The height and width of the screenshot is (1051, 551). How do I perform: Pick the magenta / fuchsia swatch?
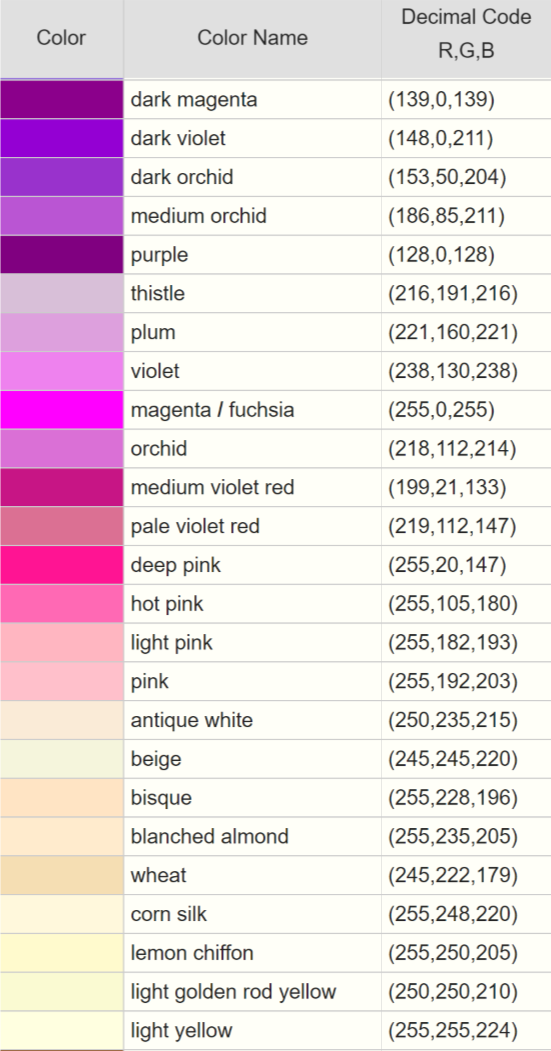pos(62,411)
